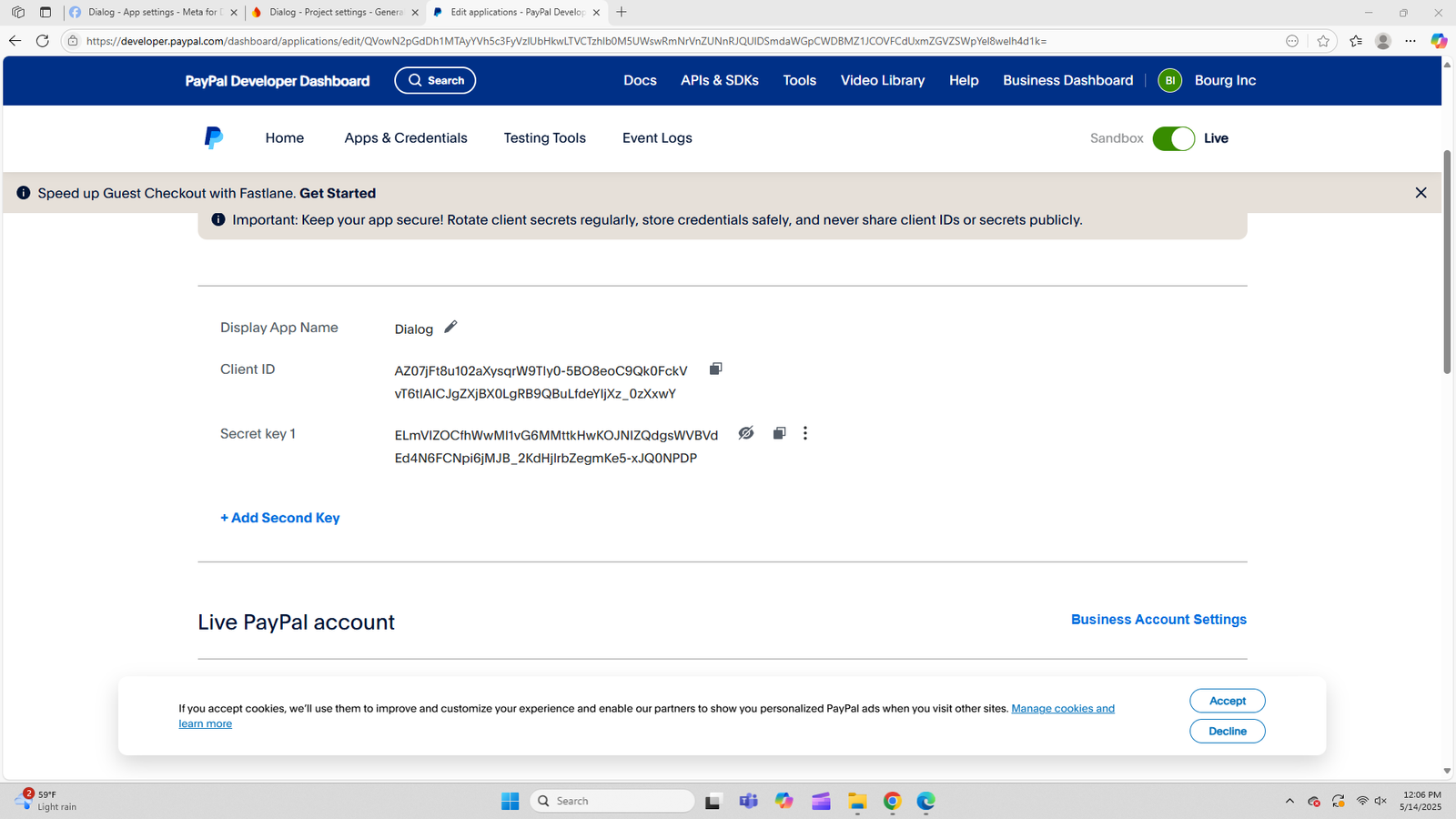The height and width of the screenshot is (819, 1456).
Task: Toggle Sandbox/Live environment switch
Action: click(1174, 138)
